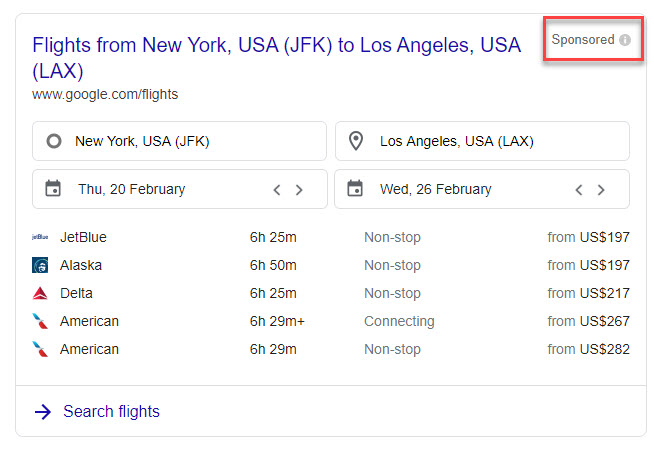This screenshot has width=654, height=456.
Task: Go to next departure date
Action: coord(299,190)
